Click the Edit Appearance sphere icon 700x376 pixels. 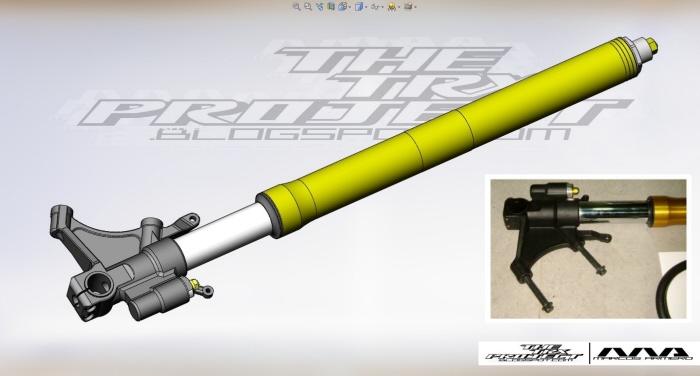(x=392, y=6)
